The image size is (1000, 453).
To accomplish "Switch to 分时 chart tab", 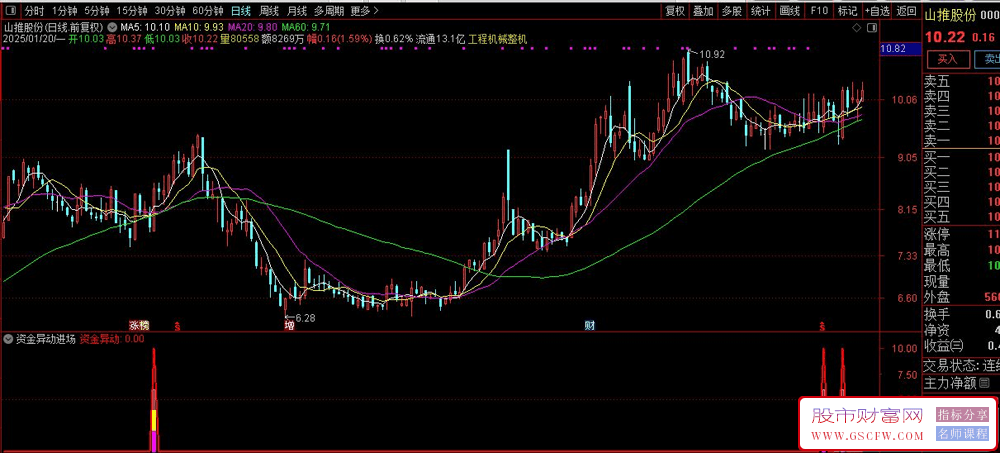I will click(x=34, y=11).
